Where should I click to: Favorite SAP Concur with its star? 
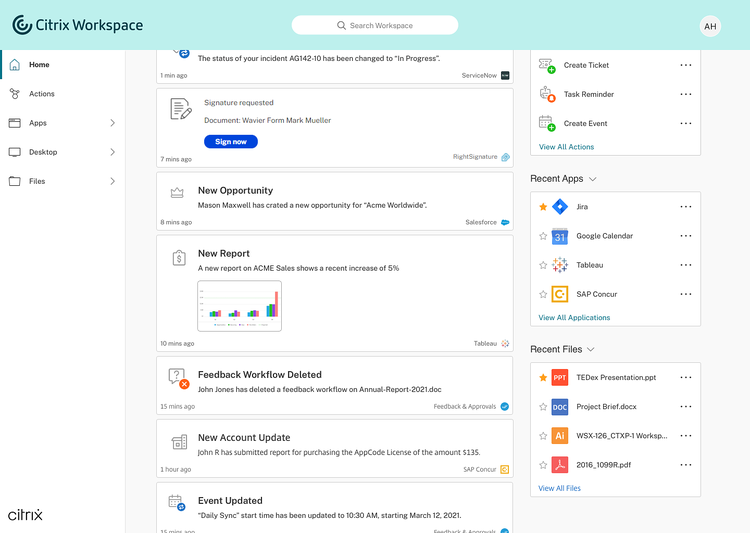click(x=543, y=294)
